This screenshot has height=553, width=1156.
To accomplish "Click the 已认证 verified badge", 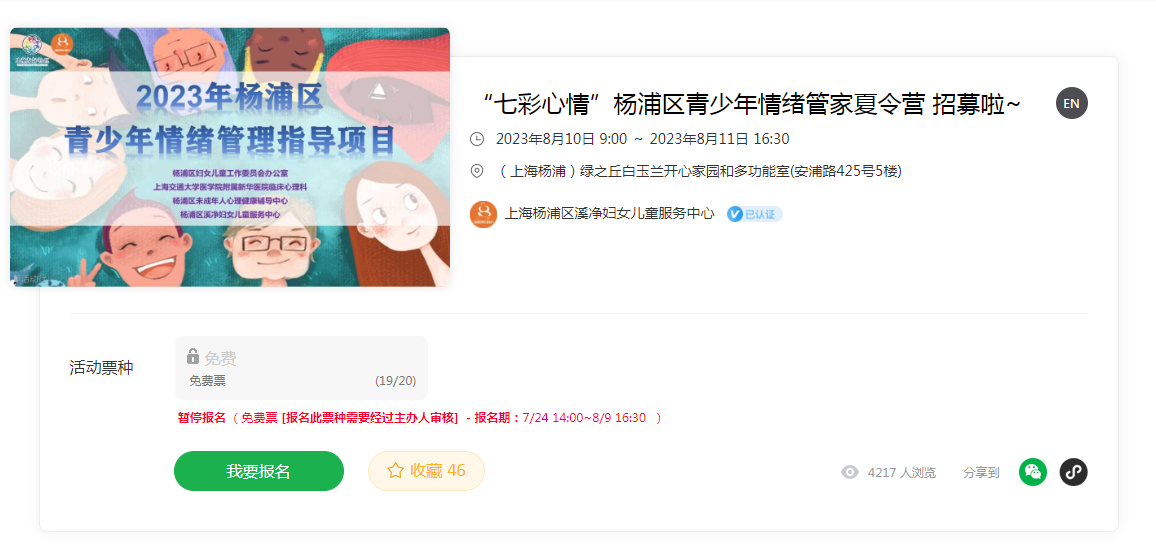I will click(754, 215).
